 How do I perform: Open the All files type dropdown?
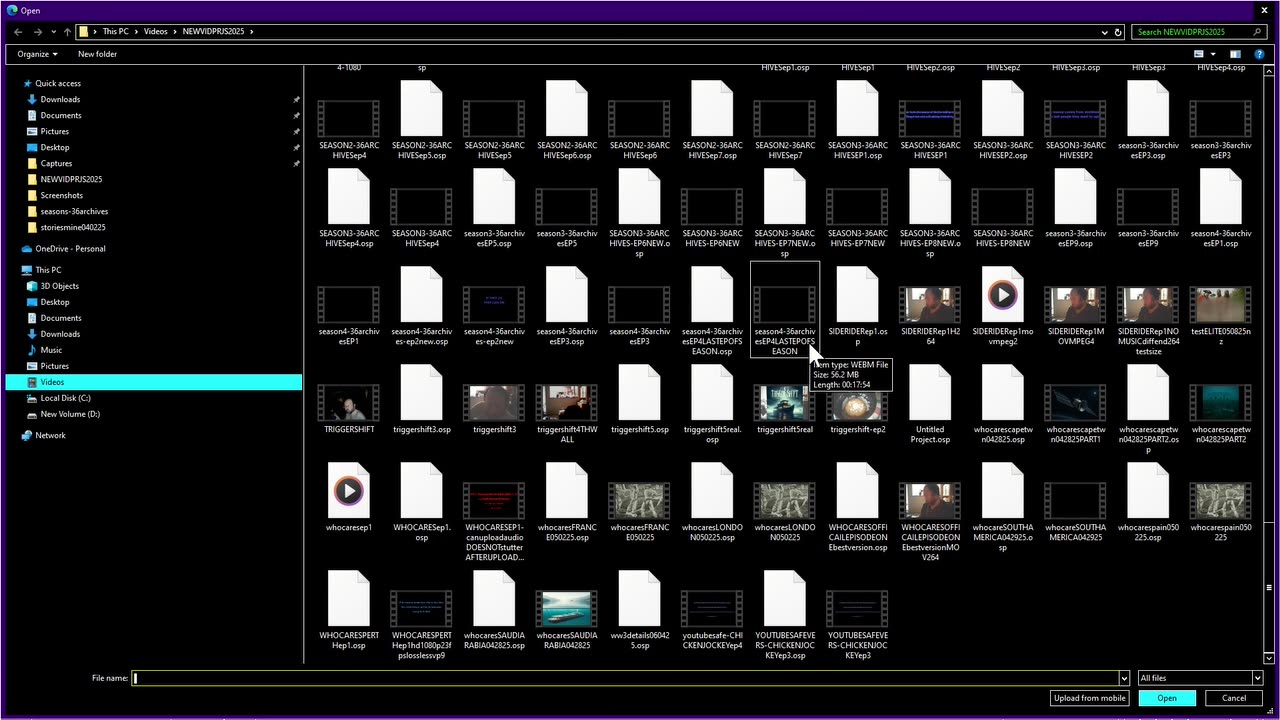[1200, 678]
